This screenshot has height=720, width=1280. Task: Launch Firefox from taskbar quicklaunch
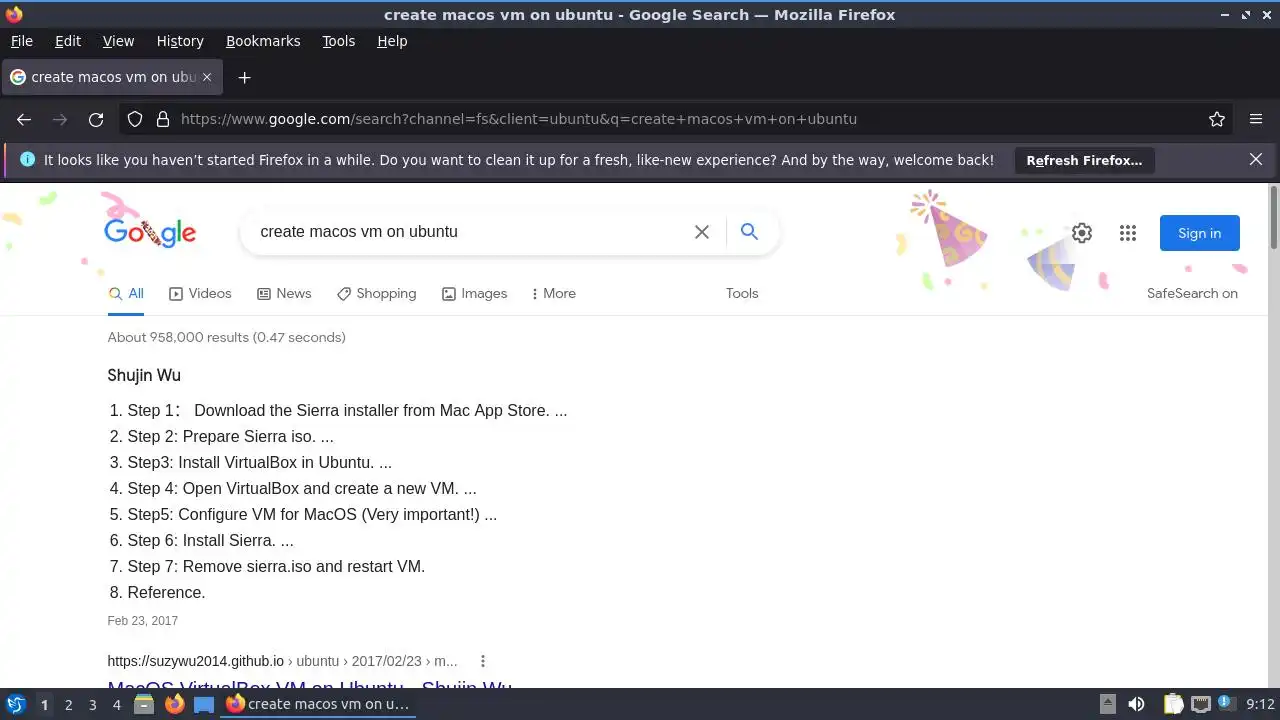[175, 704]
